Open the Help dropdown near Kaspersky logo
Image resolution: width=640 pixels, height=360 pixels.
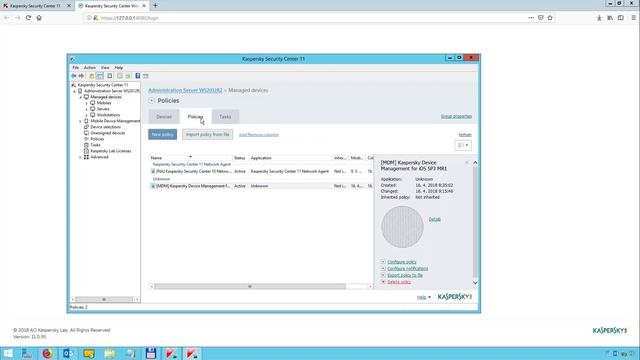tap(424, 297)
